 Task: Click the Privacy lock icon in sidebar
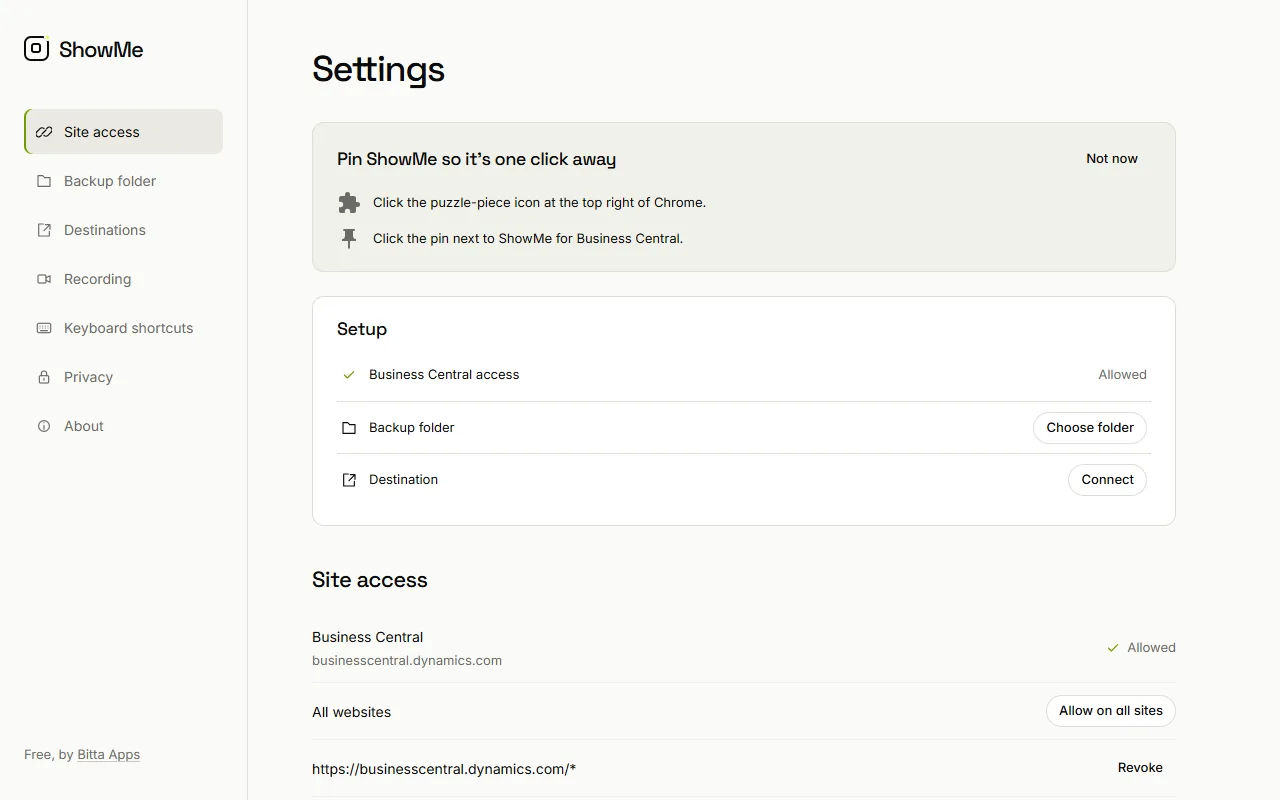(x=44, y=377)
